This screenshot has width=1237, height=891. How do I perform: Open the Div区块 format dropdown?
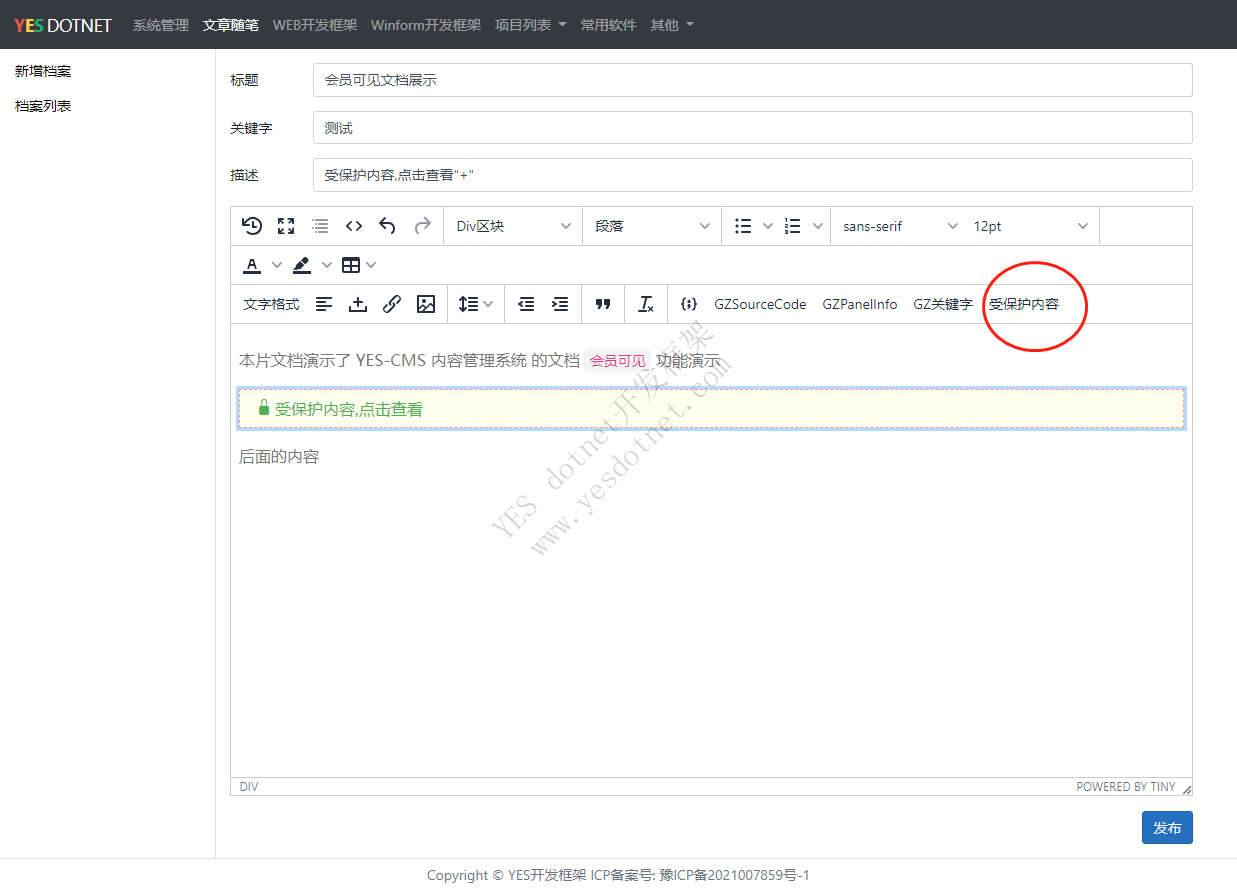click(x=512, y=226)
